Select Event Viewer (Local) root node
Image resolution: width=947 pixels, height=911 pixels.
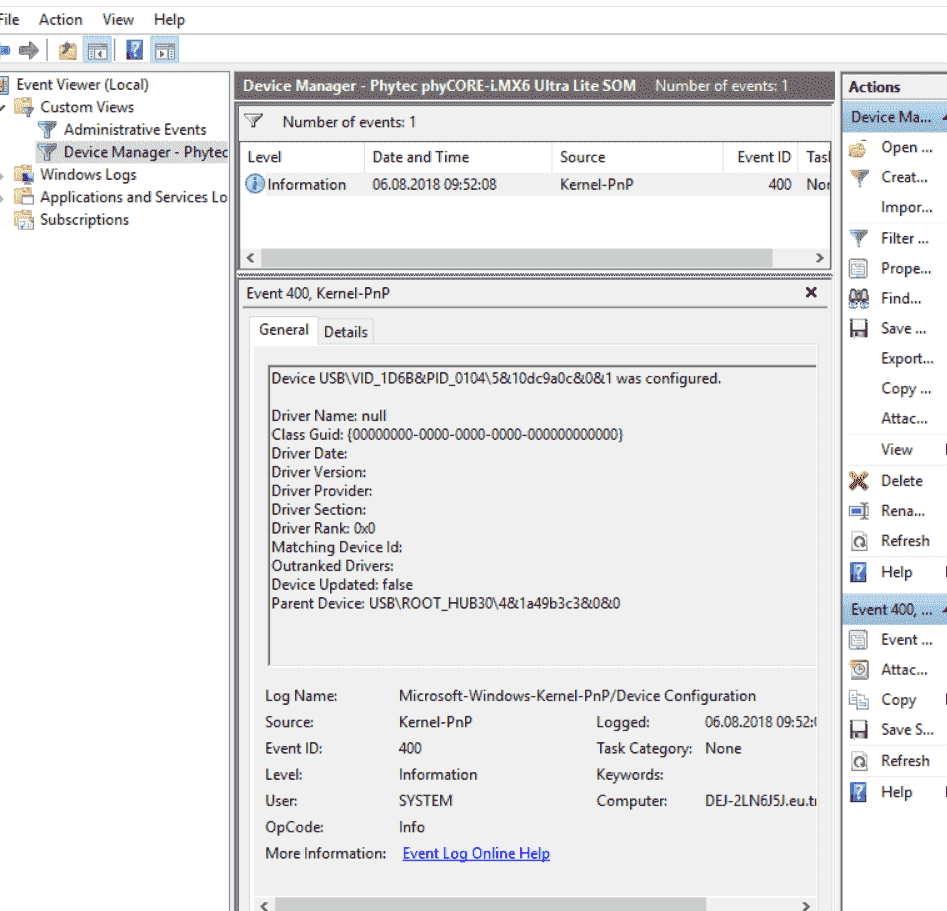click(x=82, y=84)
